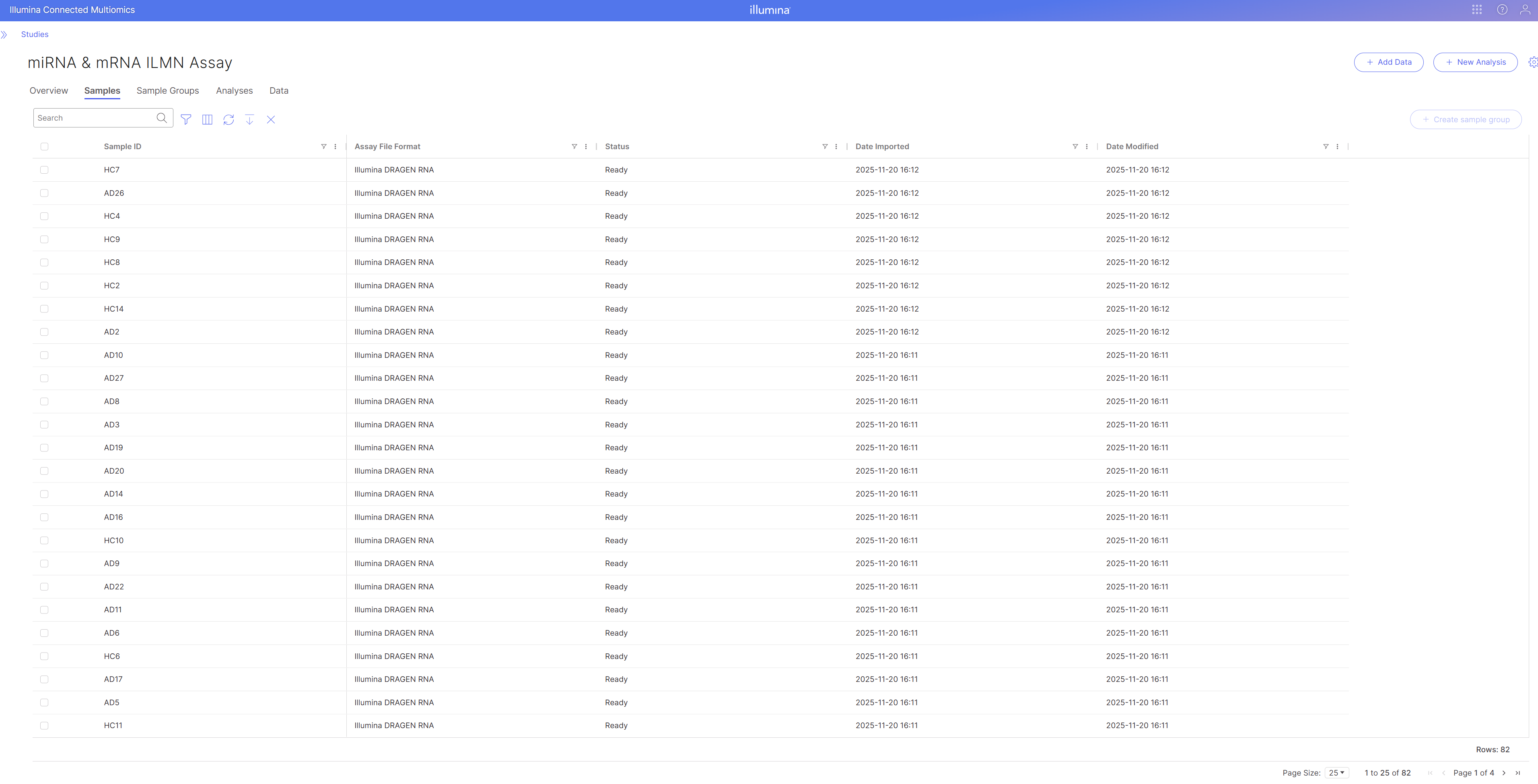Expand the left sidebar chevron
Screen dimensions: 1538x784
4,35
